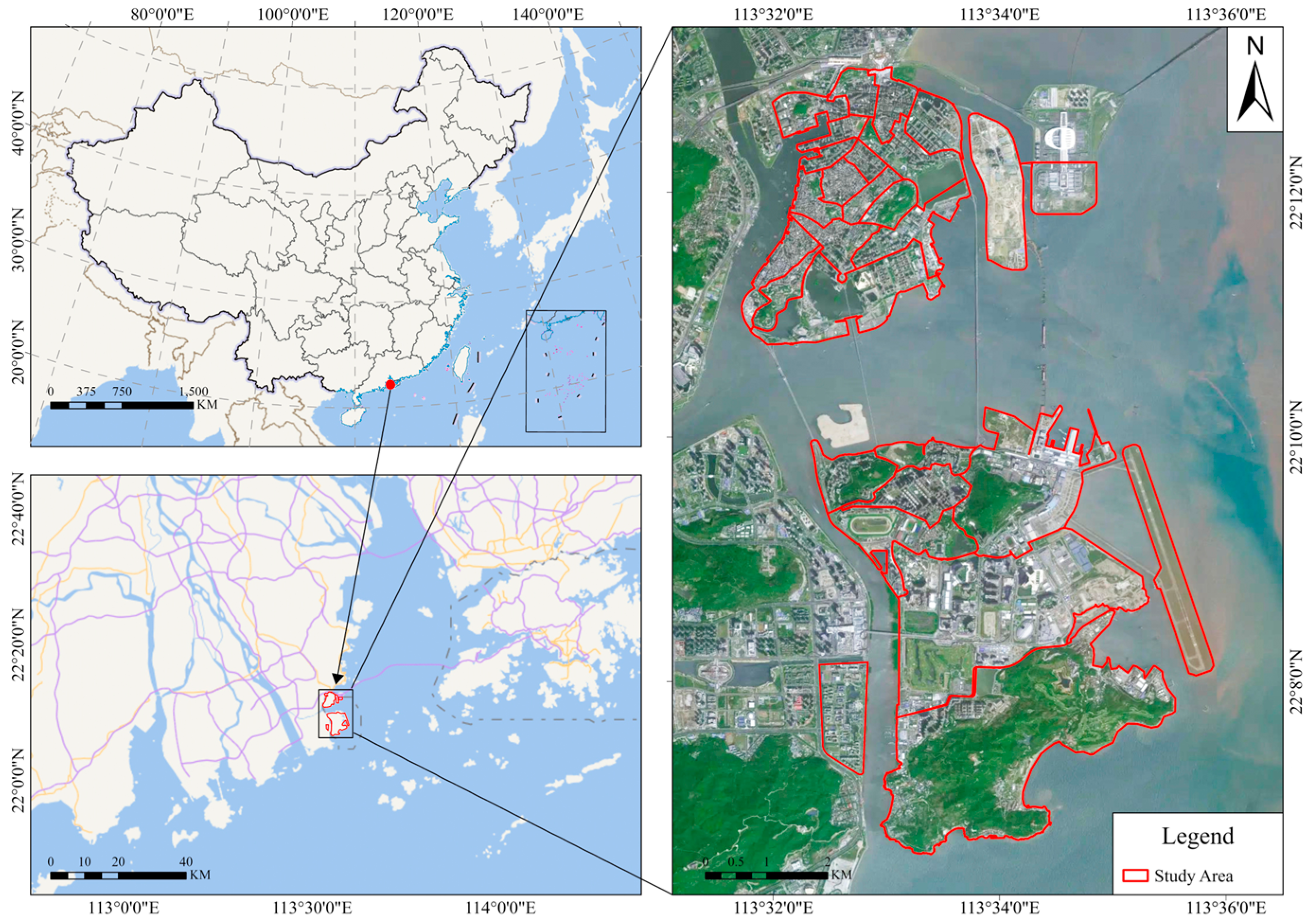1311x924 pixels.
Task: Click the Legend title text
Action: pyautogui.click(x=1197, y=836)
